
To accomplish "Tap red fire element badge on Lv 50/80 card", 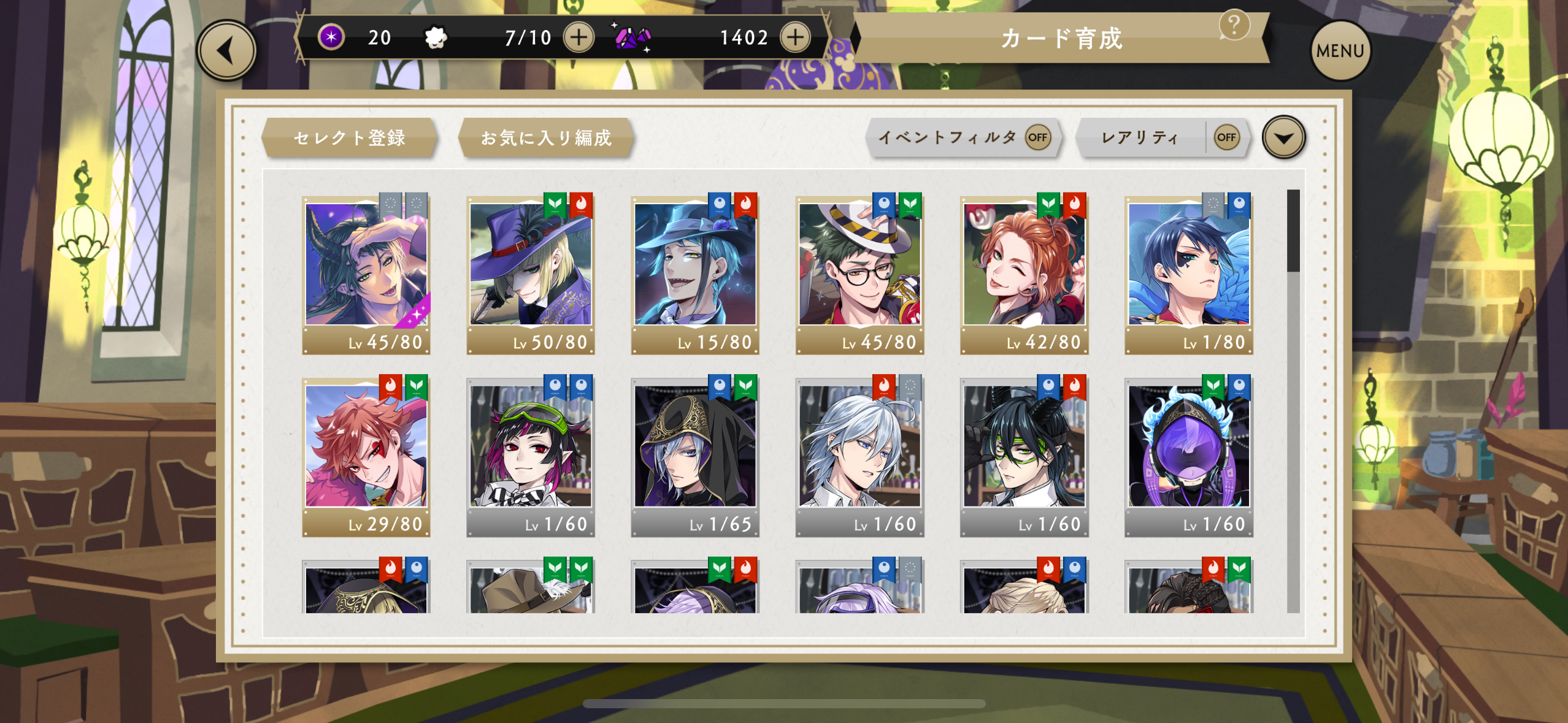I will pos(580,205).
